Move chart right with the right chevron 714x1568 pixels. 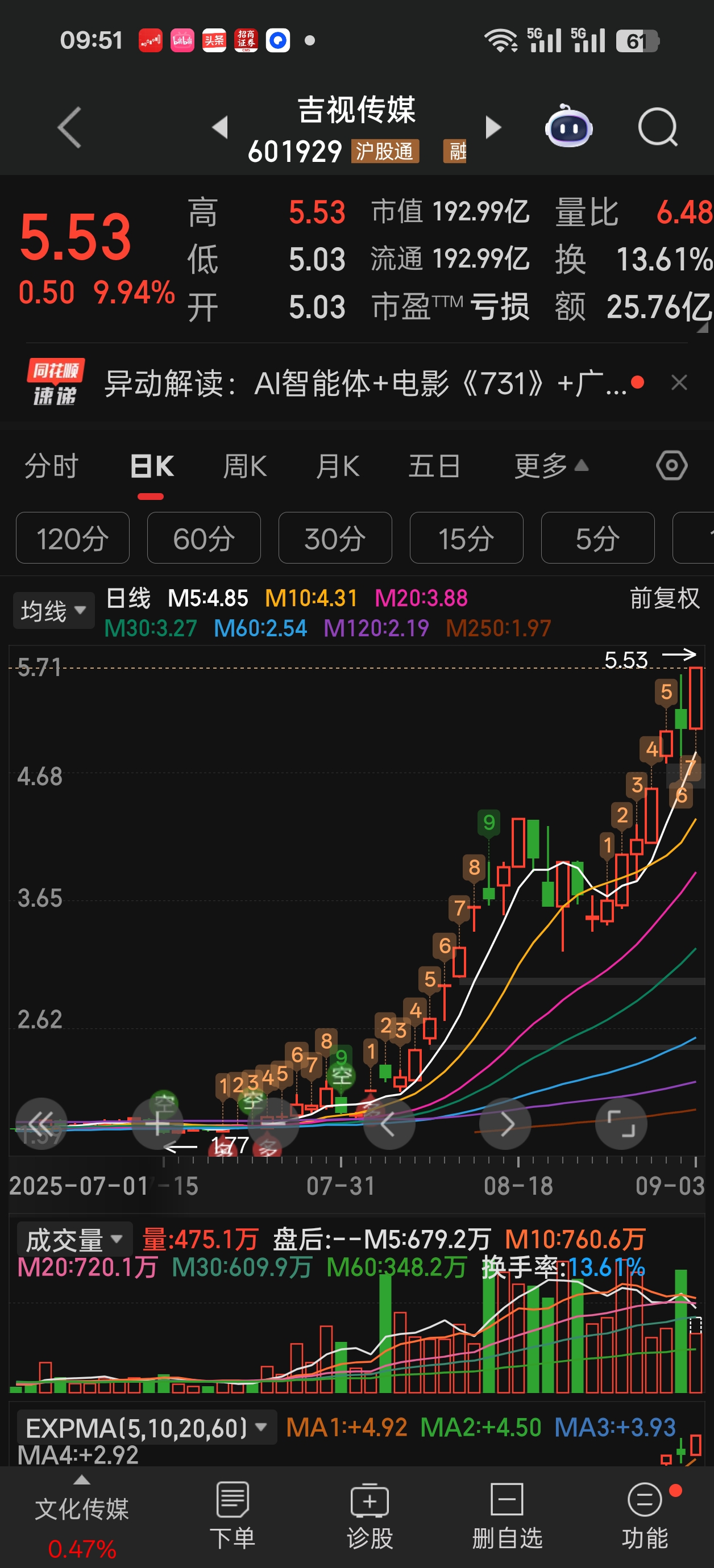505,1124
